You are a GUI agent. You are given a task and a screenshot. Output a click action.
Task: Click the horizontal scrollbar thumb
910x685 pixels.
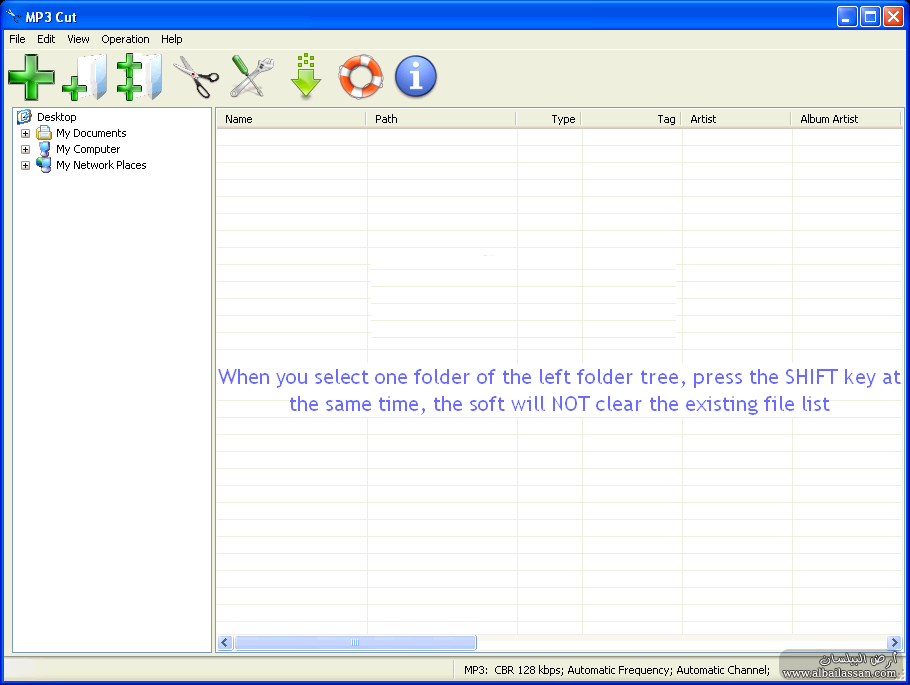354,642
